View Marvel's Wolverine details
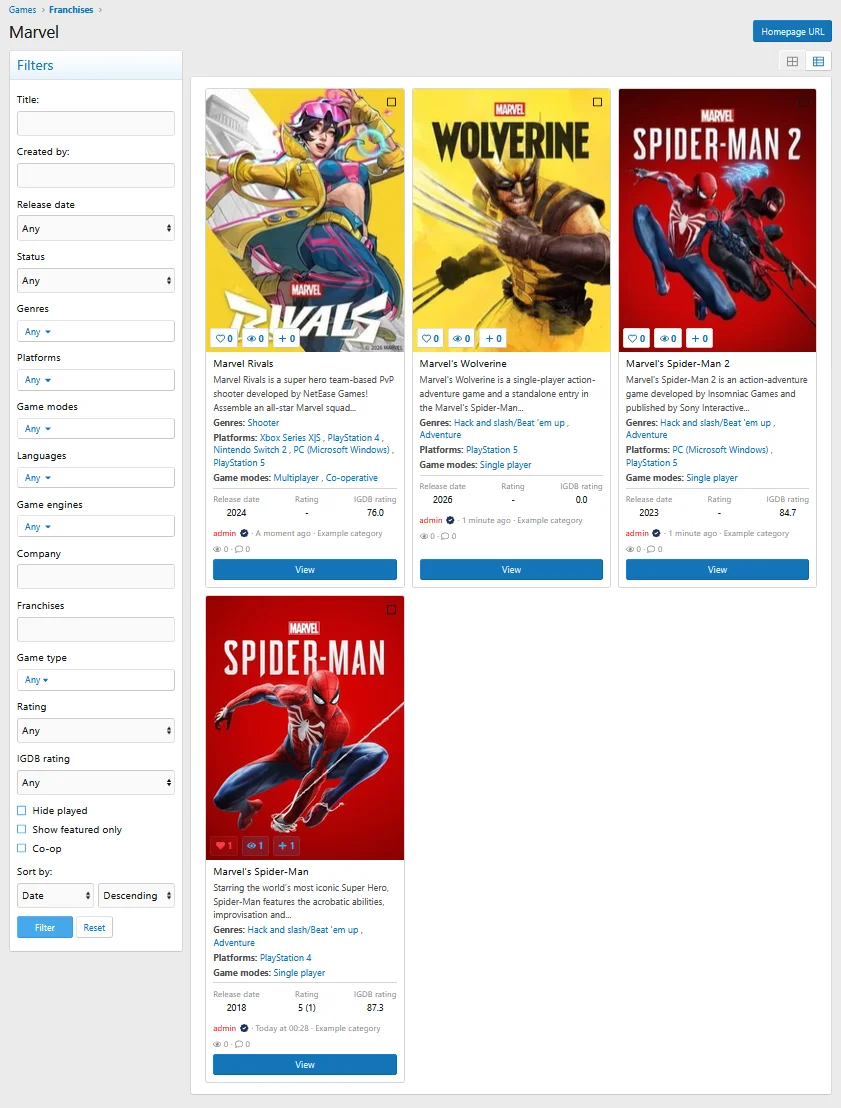 tap(511, 570)
